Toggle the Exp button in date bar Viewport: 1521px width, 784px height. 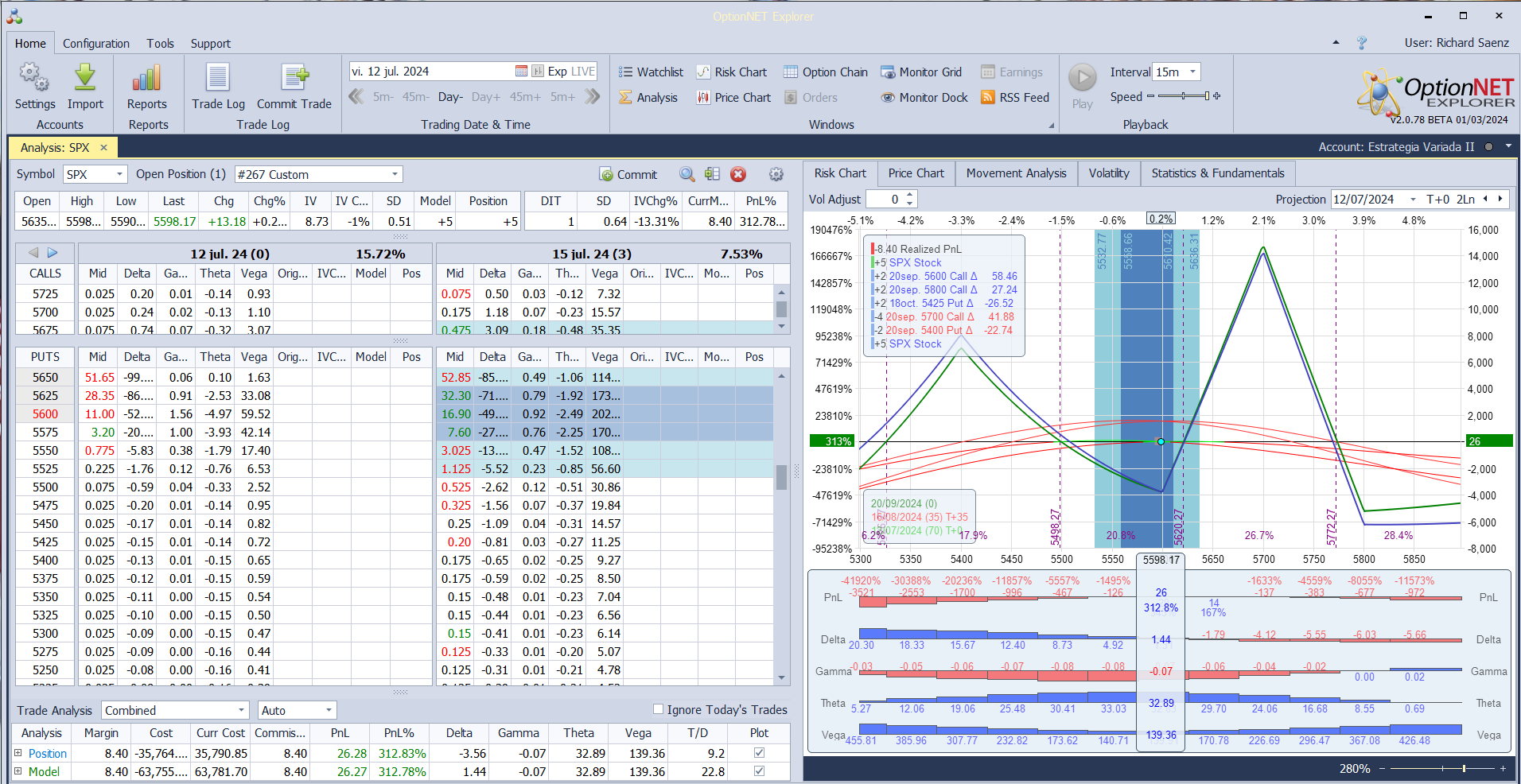point(558,72)
